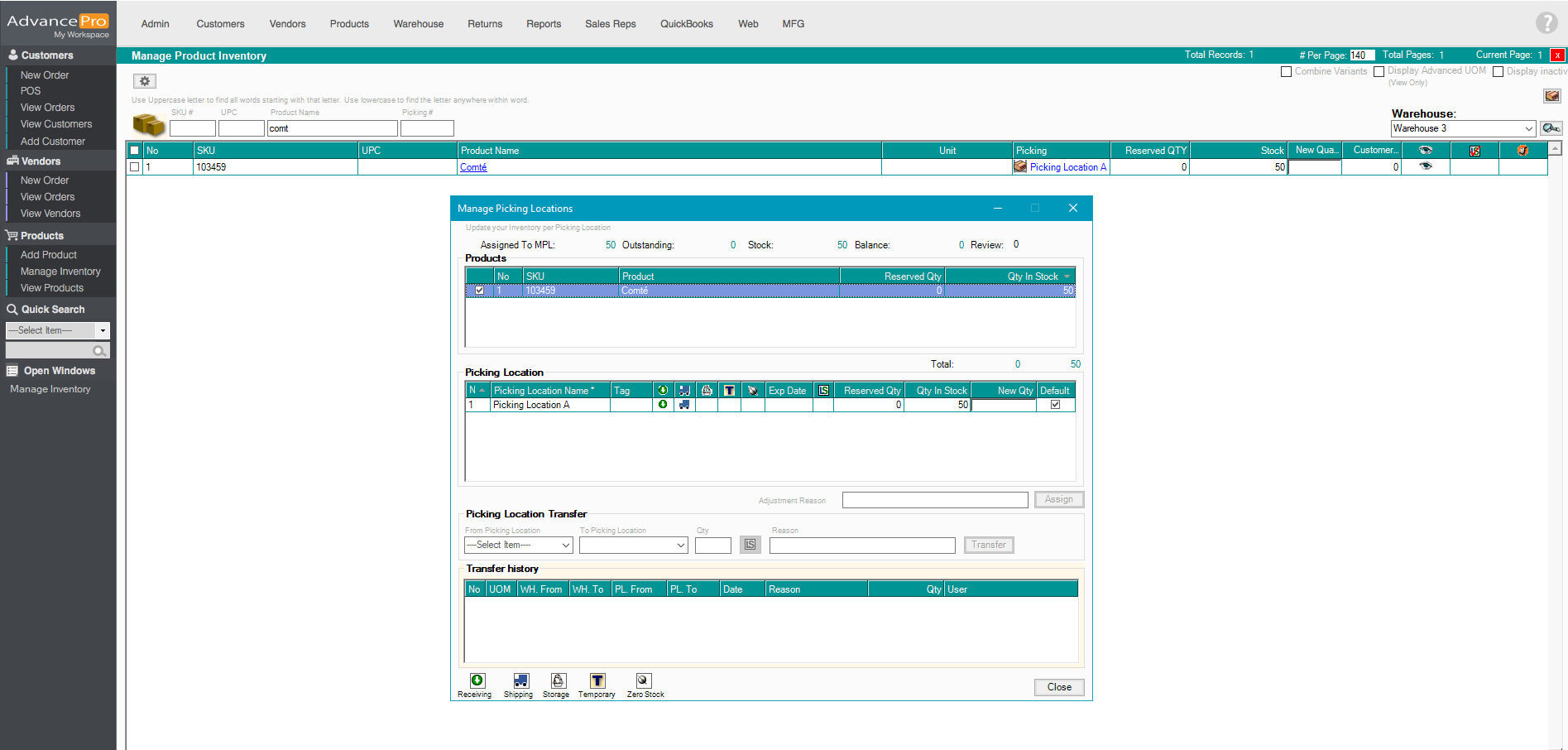Open the Warehouse menu in top bar
The image size is (1568, 750).
point(418,24)
